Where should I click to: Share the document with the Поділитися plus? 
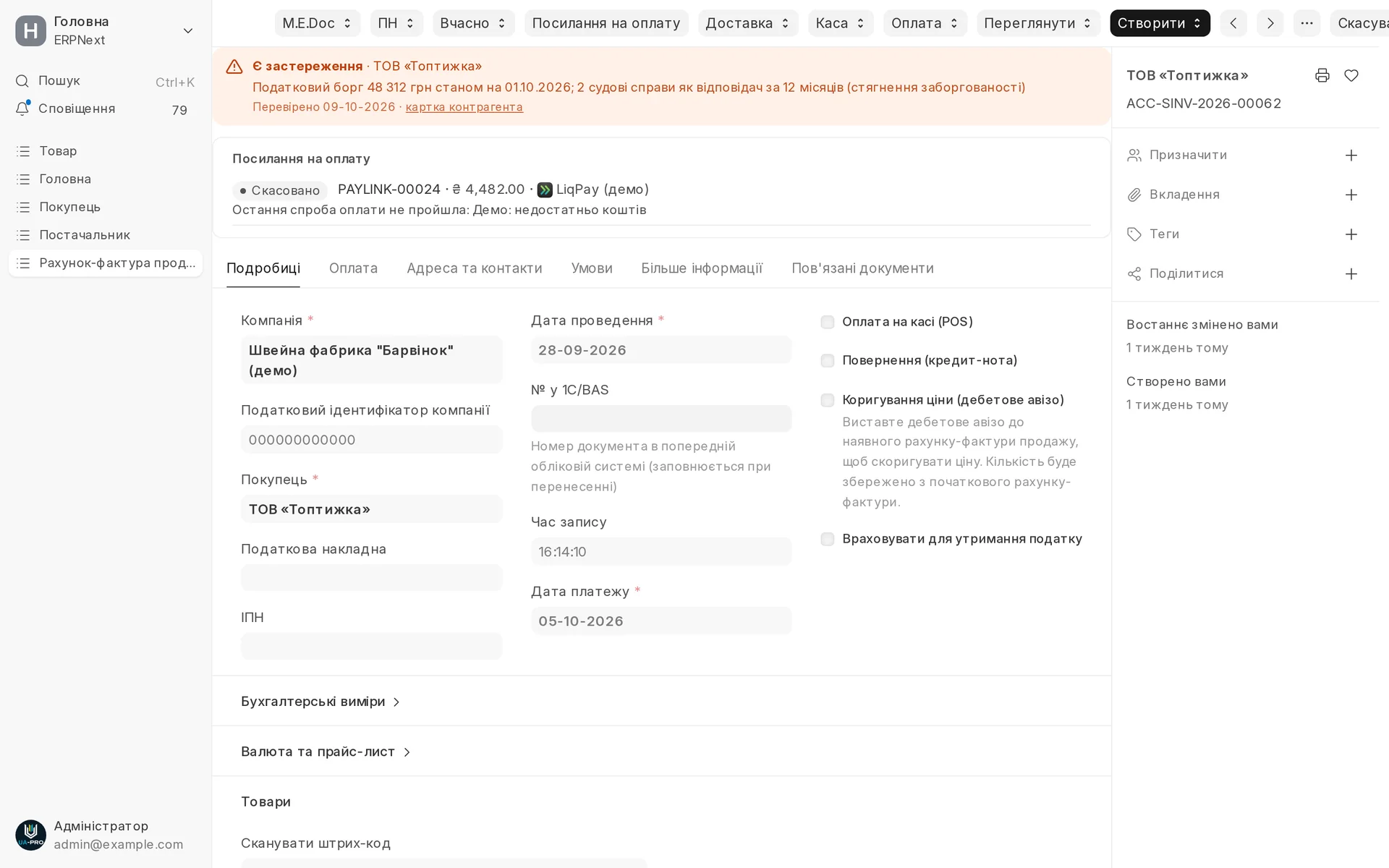(x=1351, y=274)
